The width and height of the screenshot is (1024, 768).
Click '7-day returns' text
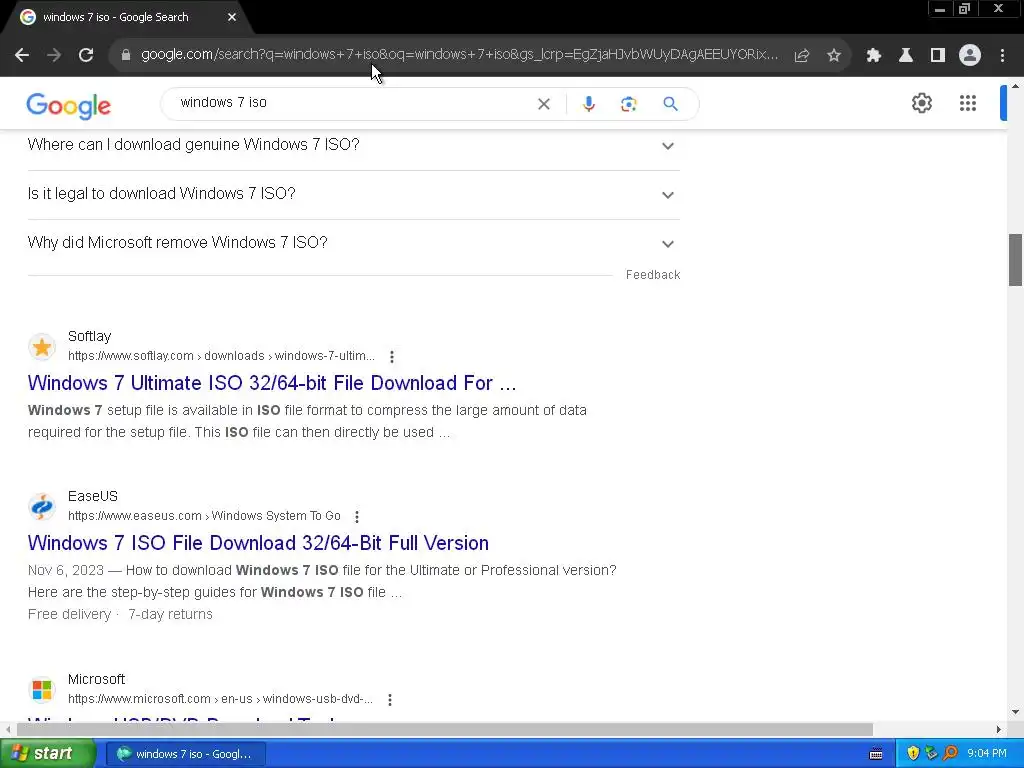coord(170,615)
